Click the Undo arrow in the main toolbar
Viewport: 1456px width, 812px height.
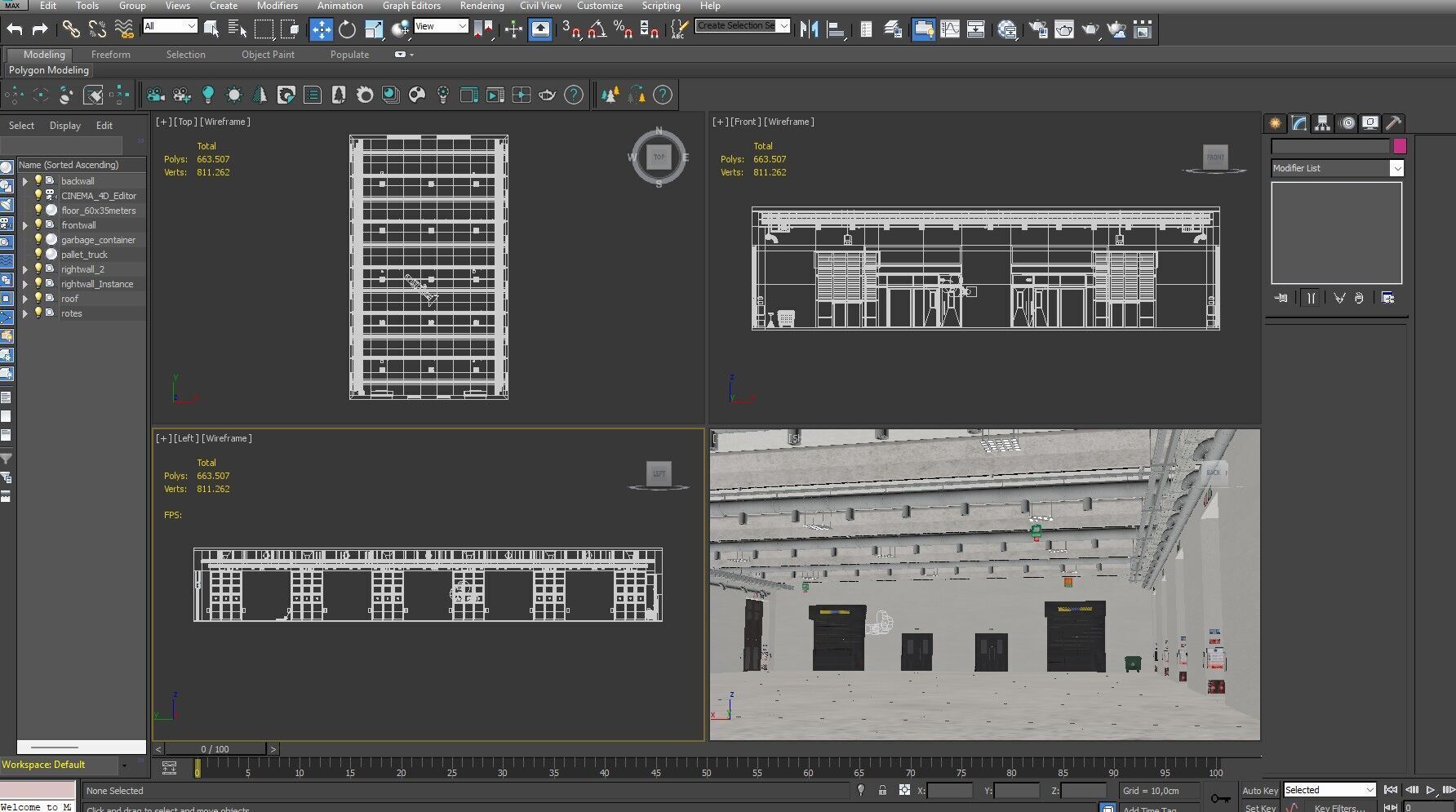[x=15, y=29]
